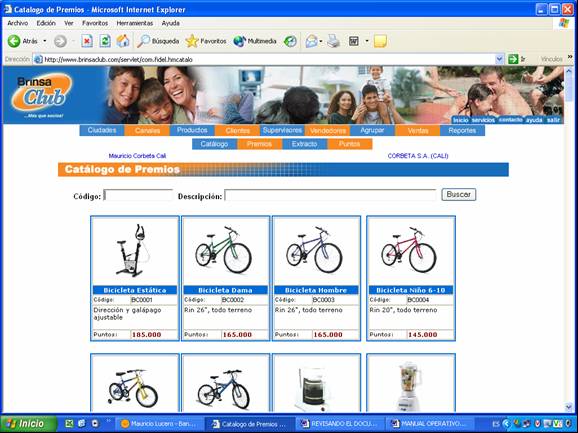Switch to the Ciudades tab
Viewport: 578px width, 433px height.
point(102,130)
